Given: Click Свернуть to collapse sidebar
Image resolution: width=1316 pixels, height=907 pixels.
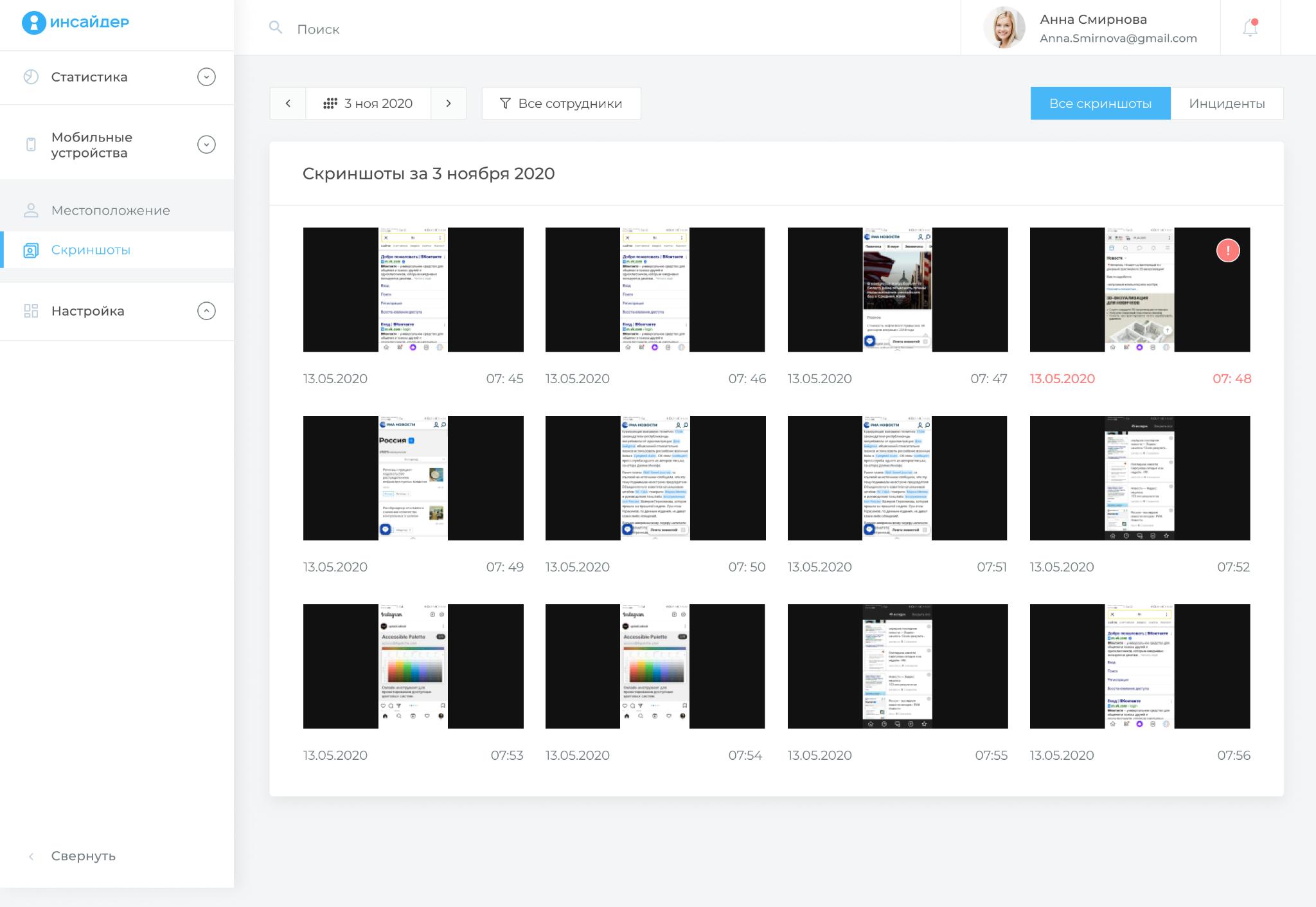Looking at the screenshot, I should pos(83,856).
